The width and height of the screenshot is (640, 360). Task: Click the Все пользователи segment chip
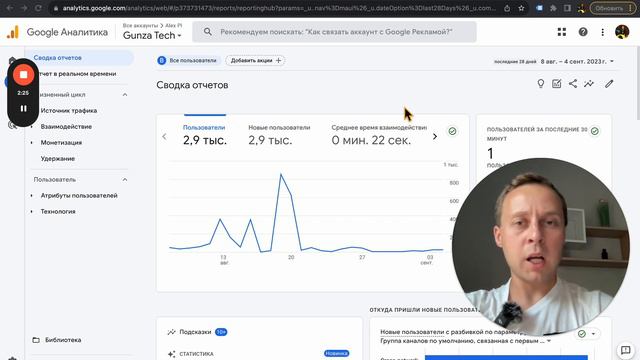pyautogui.click(x=188, y=60)
